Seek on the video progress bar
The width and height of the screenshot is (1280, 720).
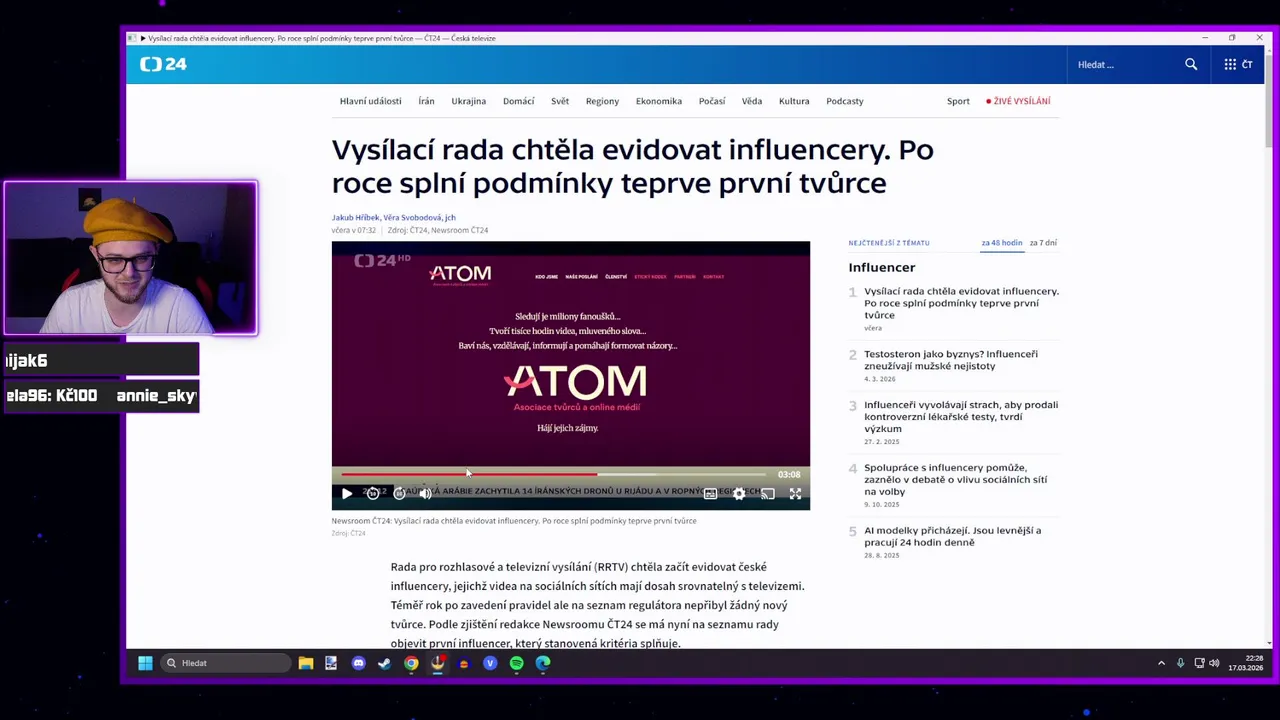pos(553,474)
